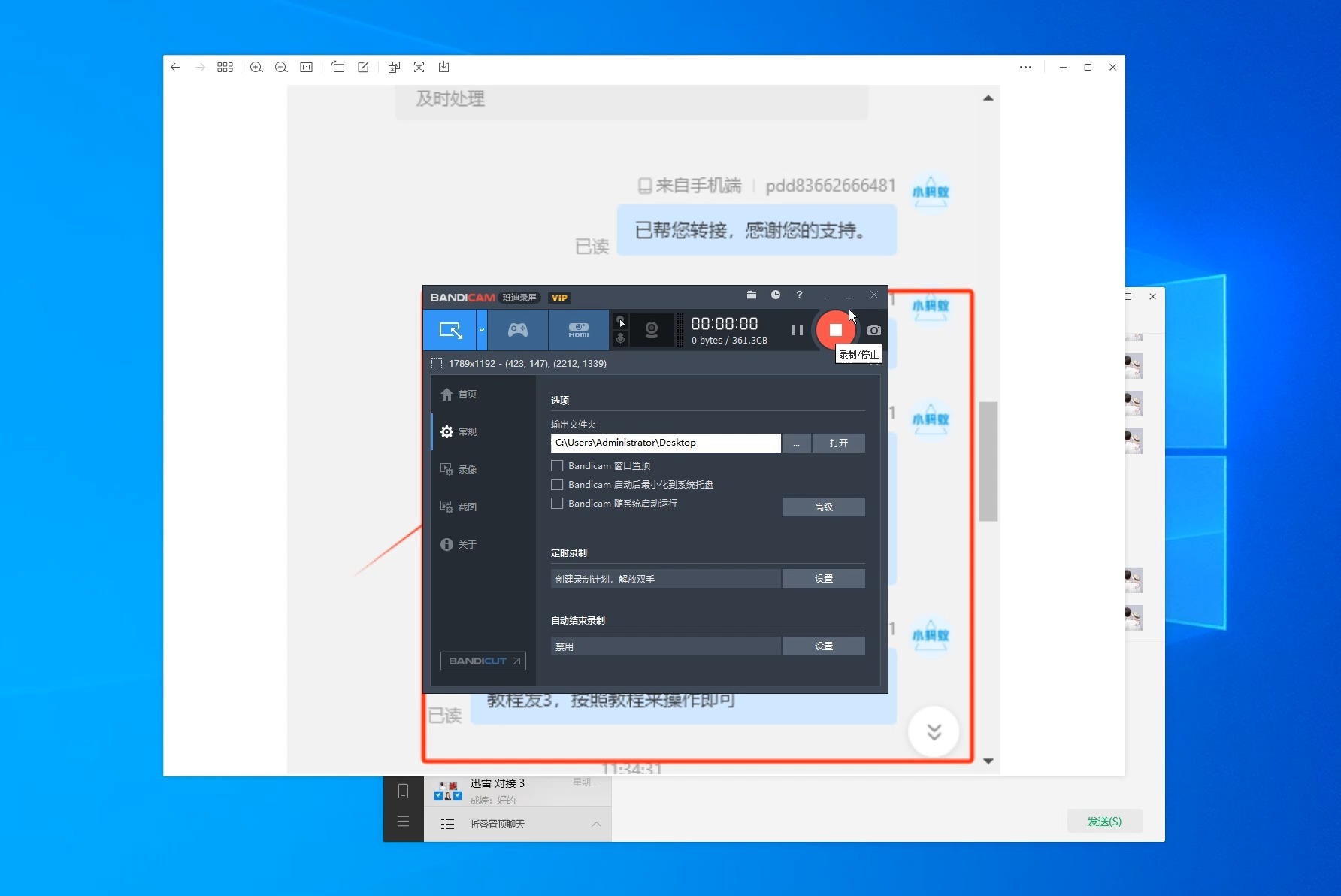1341x896 pixels.
Task: Click the translate image icon in viewer
Action: tap(394, 67)
